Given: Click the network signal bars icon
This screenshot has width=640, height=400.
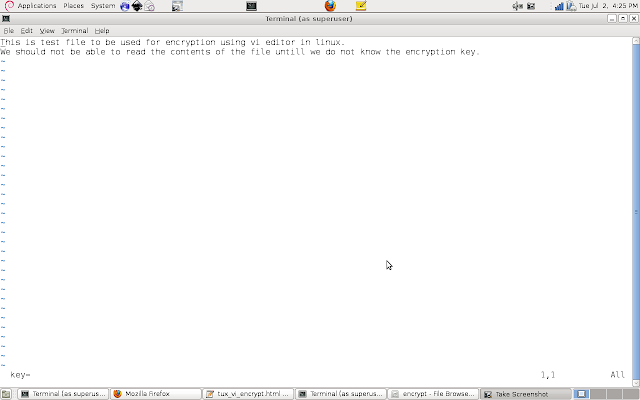Looking at the screenshot, I should (559, 6).
